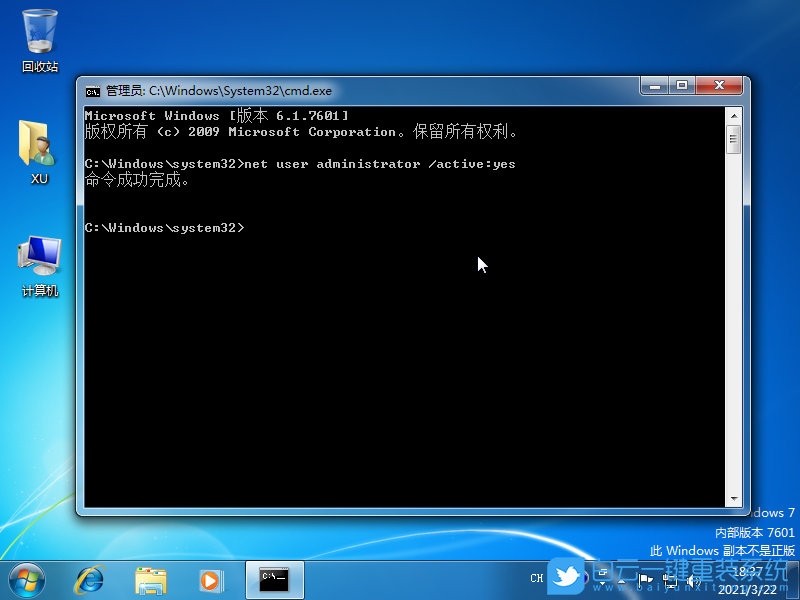This screenshot has width=800, height=600.
Task: Click the scrollbar down arrow in Command Prompt
Action: tap(733, 500)
